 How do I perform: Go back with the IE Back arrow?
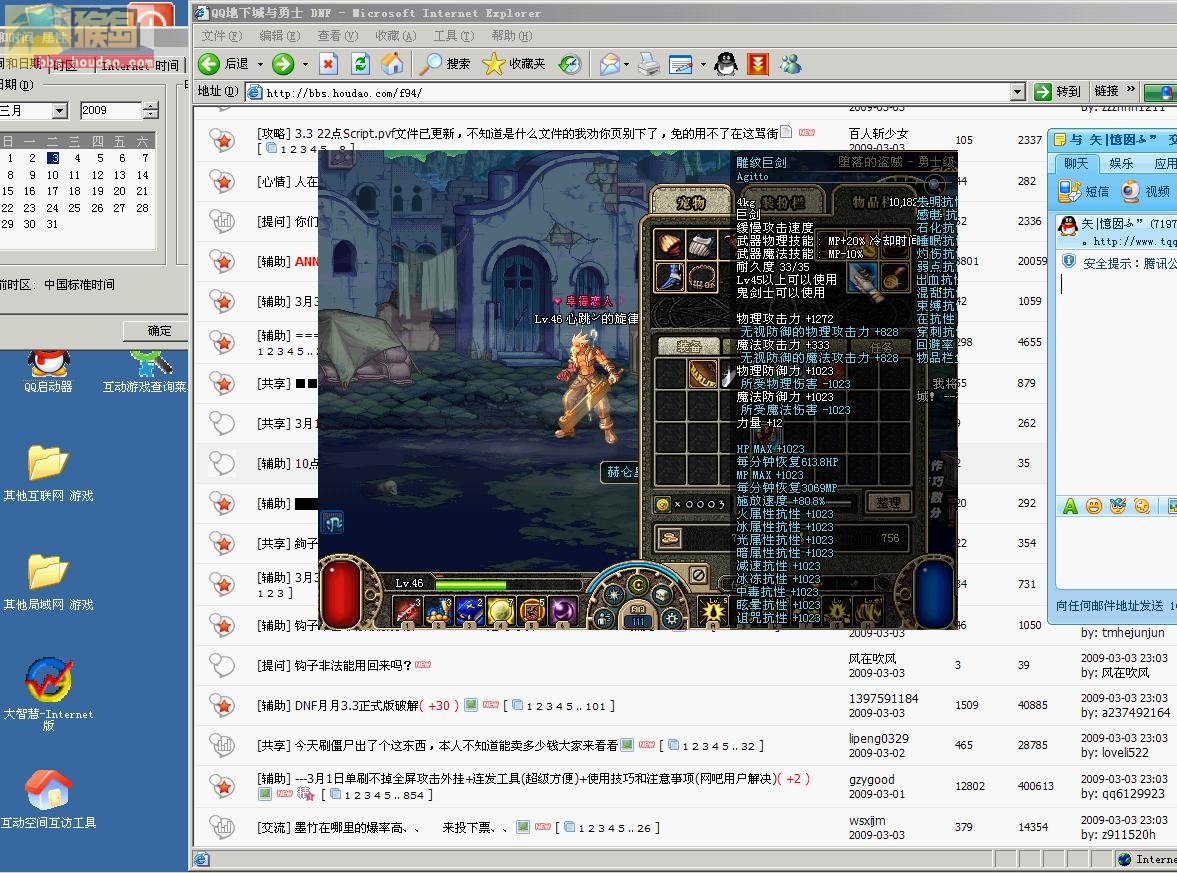(x=209, y=65)
